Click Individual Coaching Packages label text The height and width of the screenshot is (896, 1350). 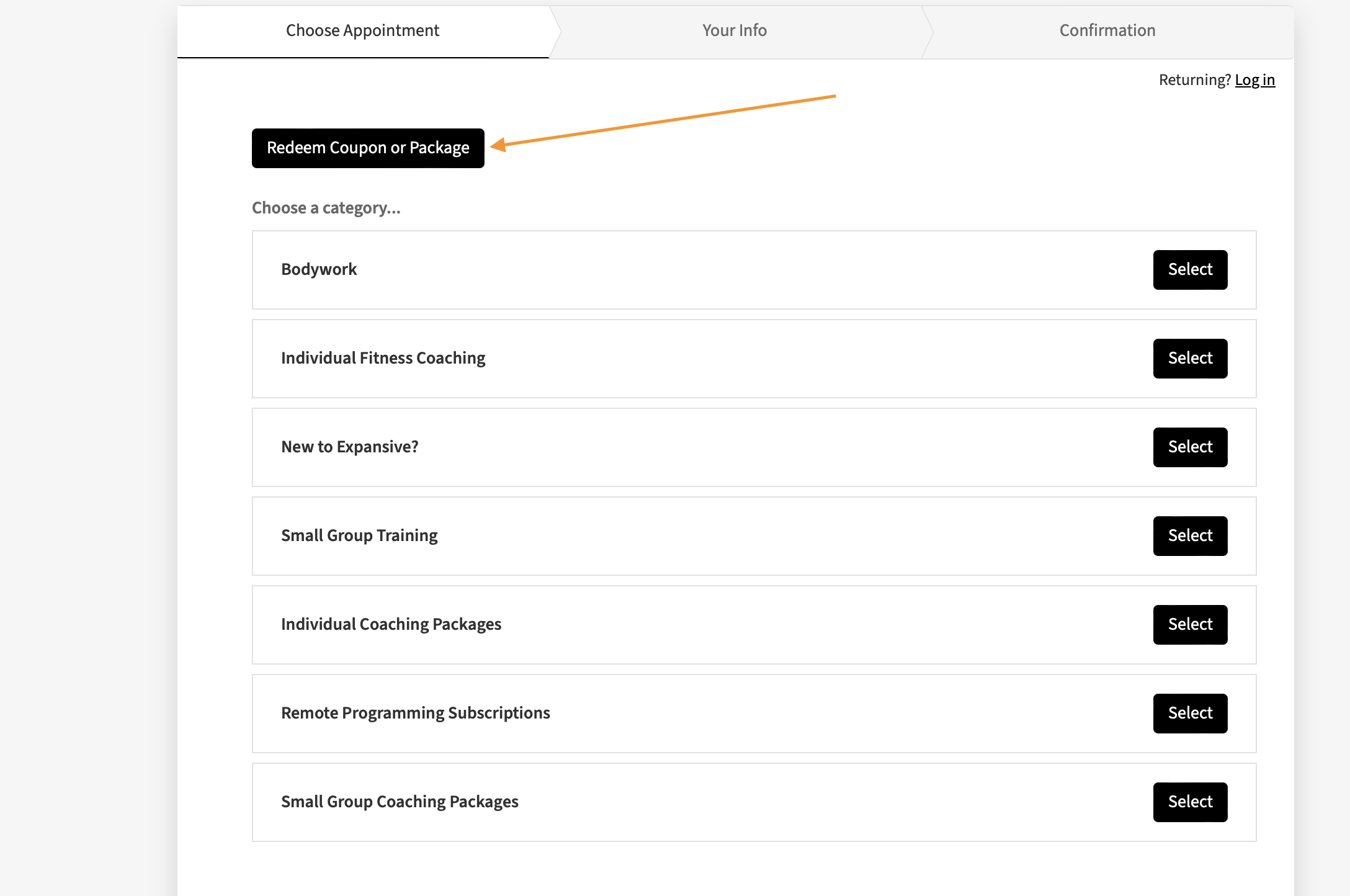(391, 624)
